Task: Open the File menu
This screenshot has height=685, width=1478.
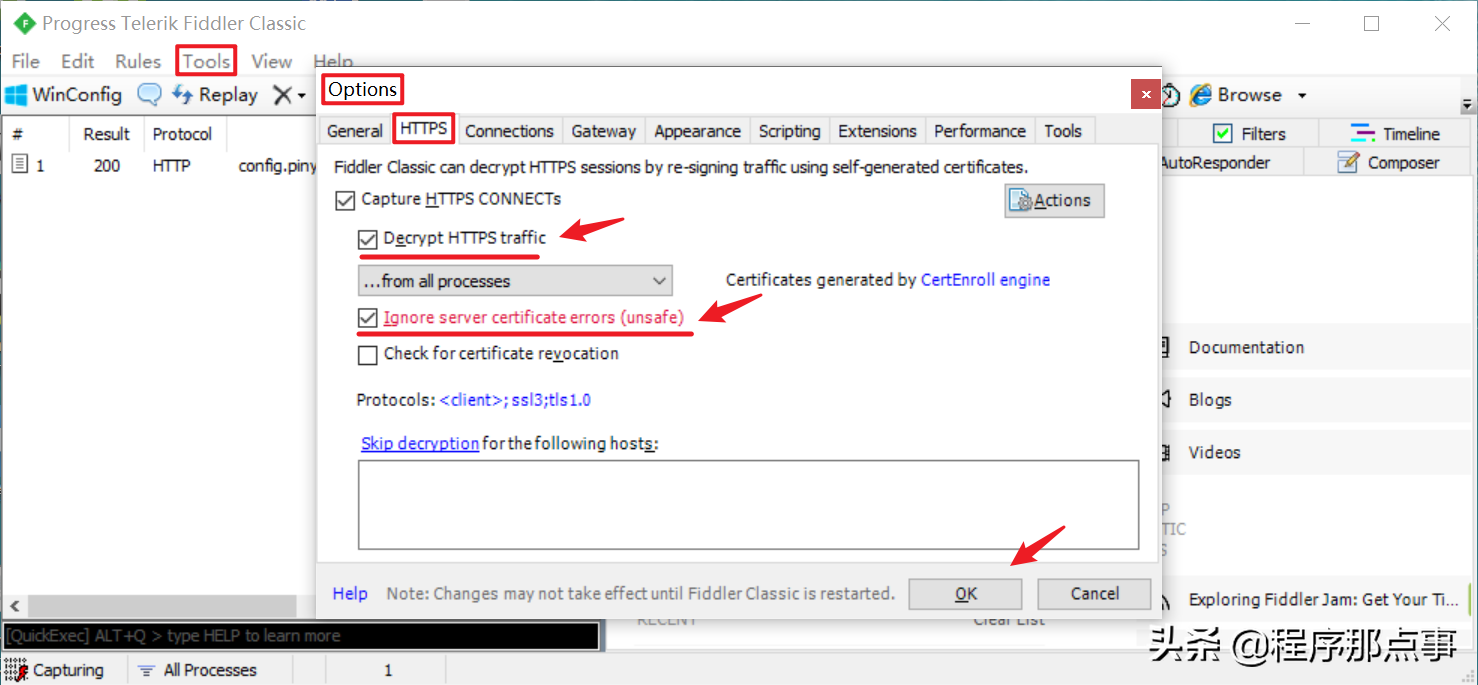Action: click(26, 61)
